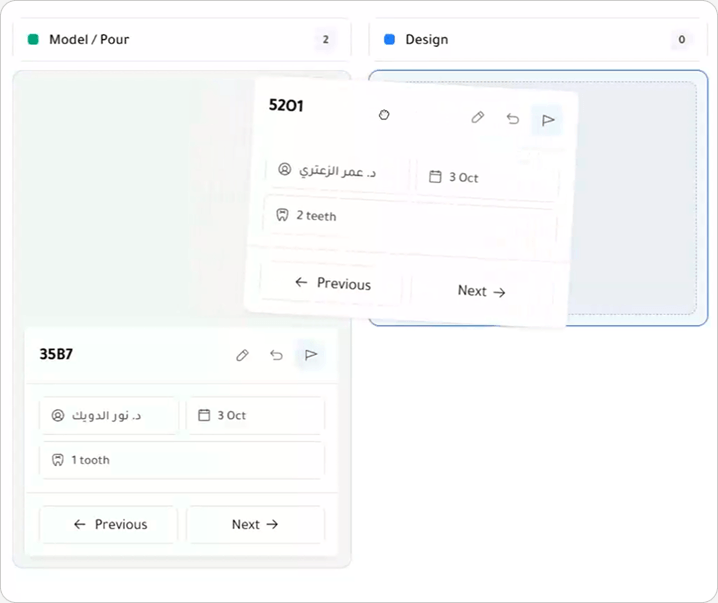Click the tooth icon beside "1 tooth"
This screenshot has height=603, width=718.
click(x=58, y=460)
